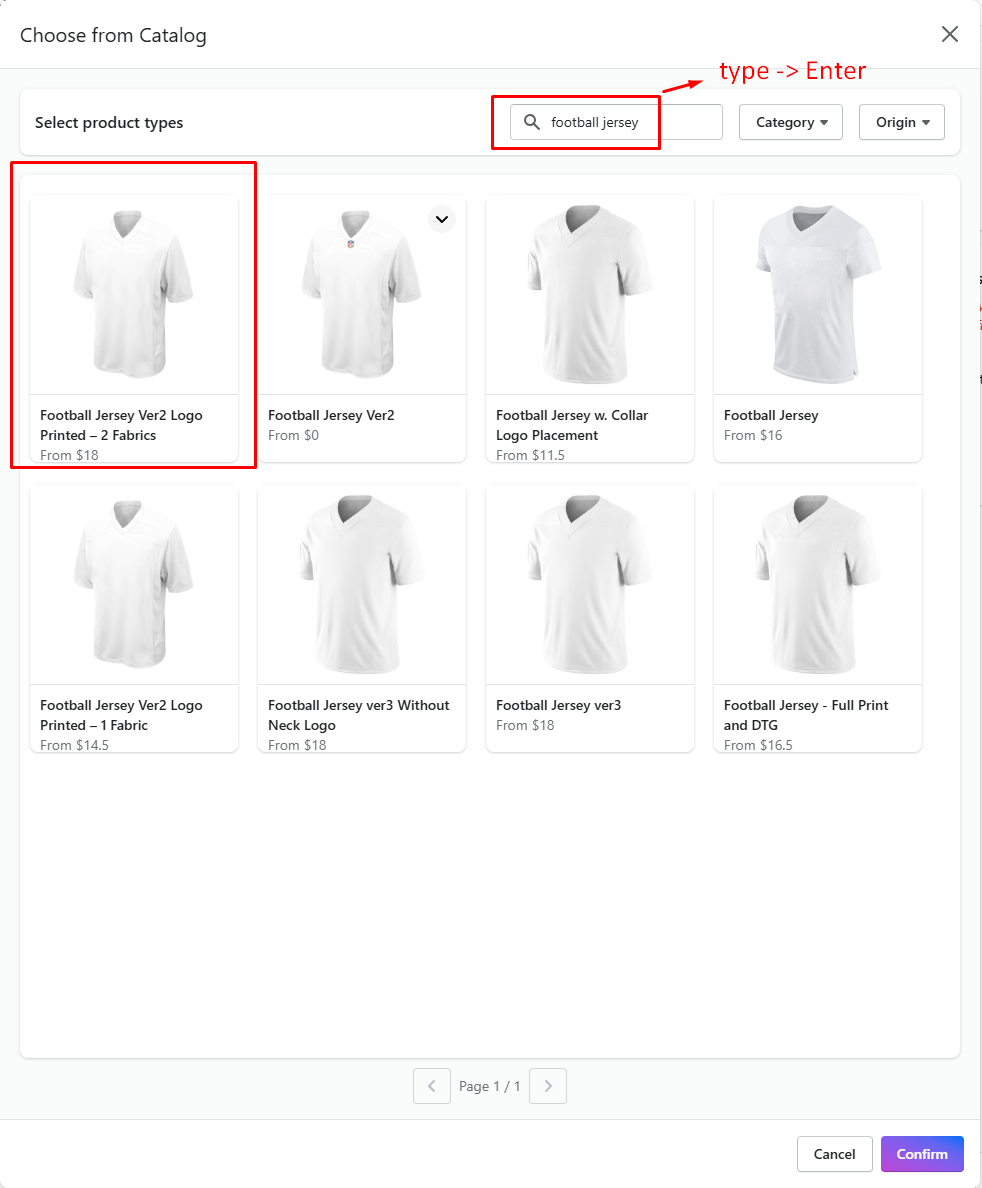Pick the Football Jersey From $16 image
982x1188 pixels.
[x=818, y=295]
